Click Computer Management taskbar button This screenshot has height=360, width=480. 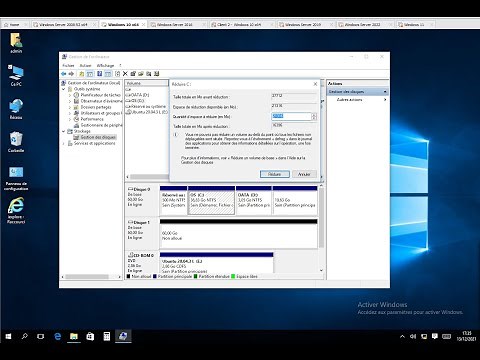tap(123, 336)
